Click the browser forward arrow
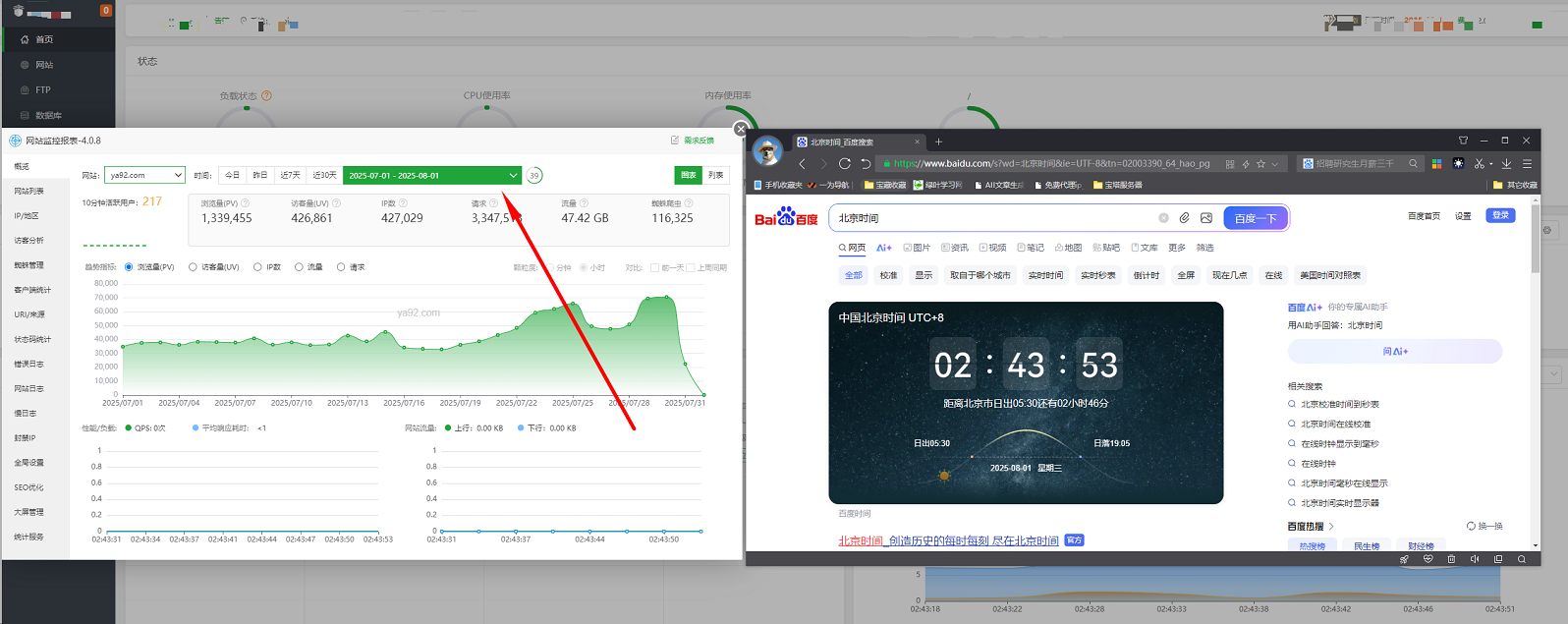Screen dimensions: 1568x624 (822, 164)
